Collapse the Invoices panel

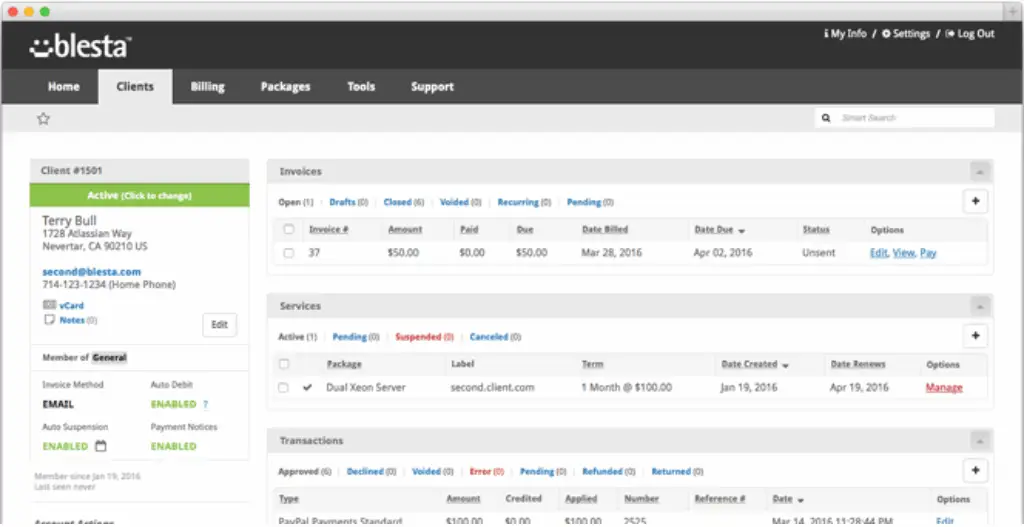point(980,172)
